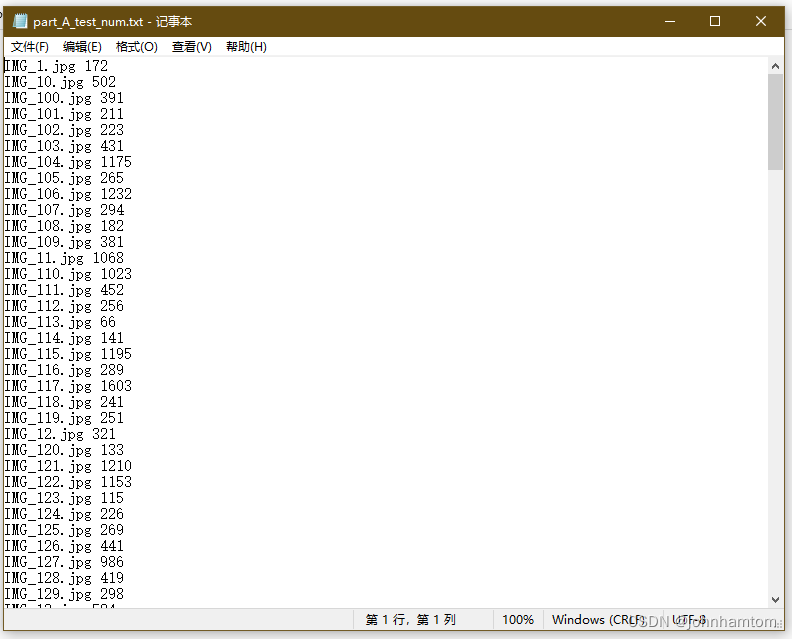Click the scroll up arrow
The image size is (792, 639).
775,66
